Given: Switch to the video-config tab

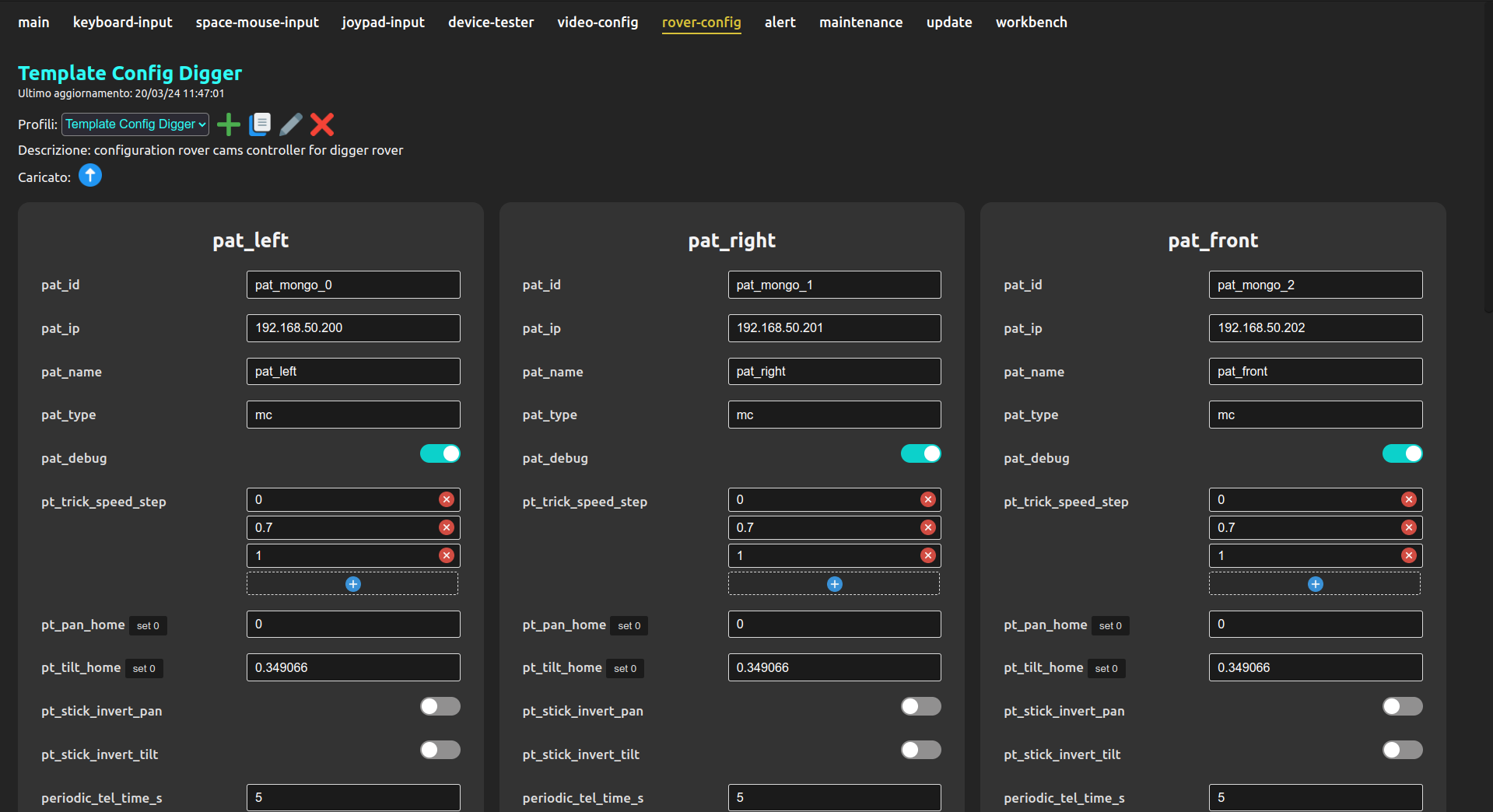Looking at the screenshot, I should (x=598, y=23).
